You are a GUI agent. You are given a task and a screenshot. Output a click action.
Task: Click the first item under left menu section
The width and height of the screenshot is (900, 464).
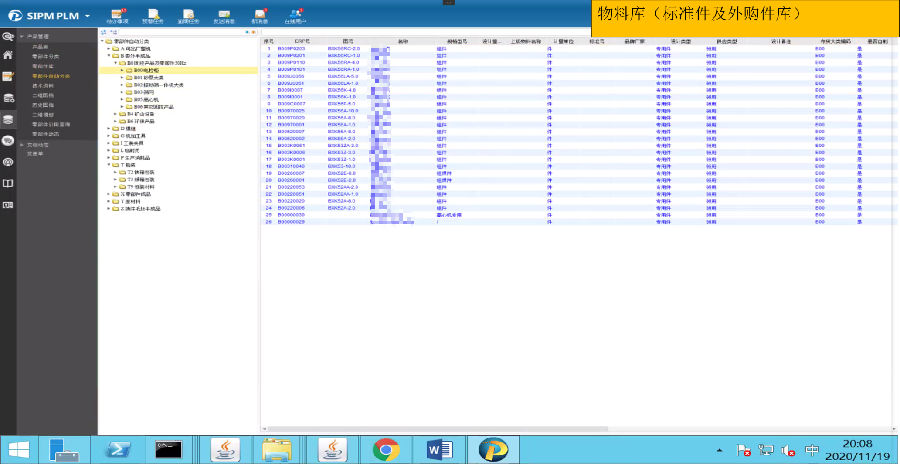pos(40,47)
